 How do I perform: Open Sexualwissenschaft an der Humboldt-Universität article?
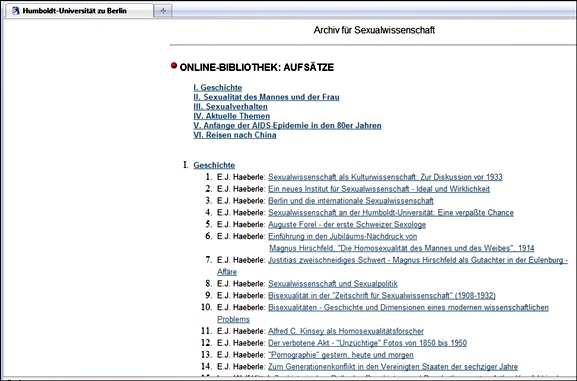tap(390, 213)
